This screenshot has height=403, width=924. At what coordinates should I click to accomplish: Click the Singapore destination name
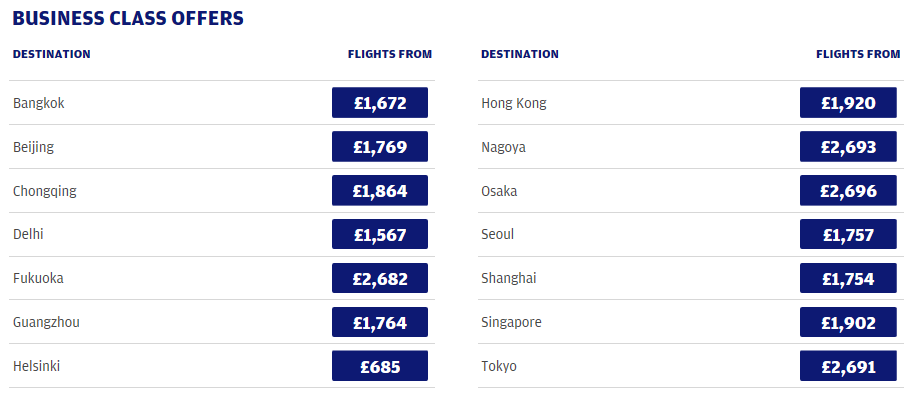[511, 322]
